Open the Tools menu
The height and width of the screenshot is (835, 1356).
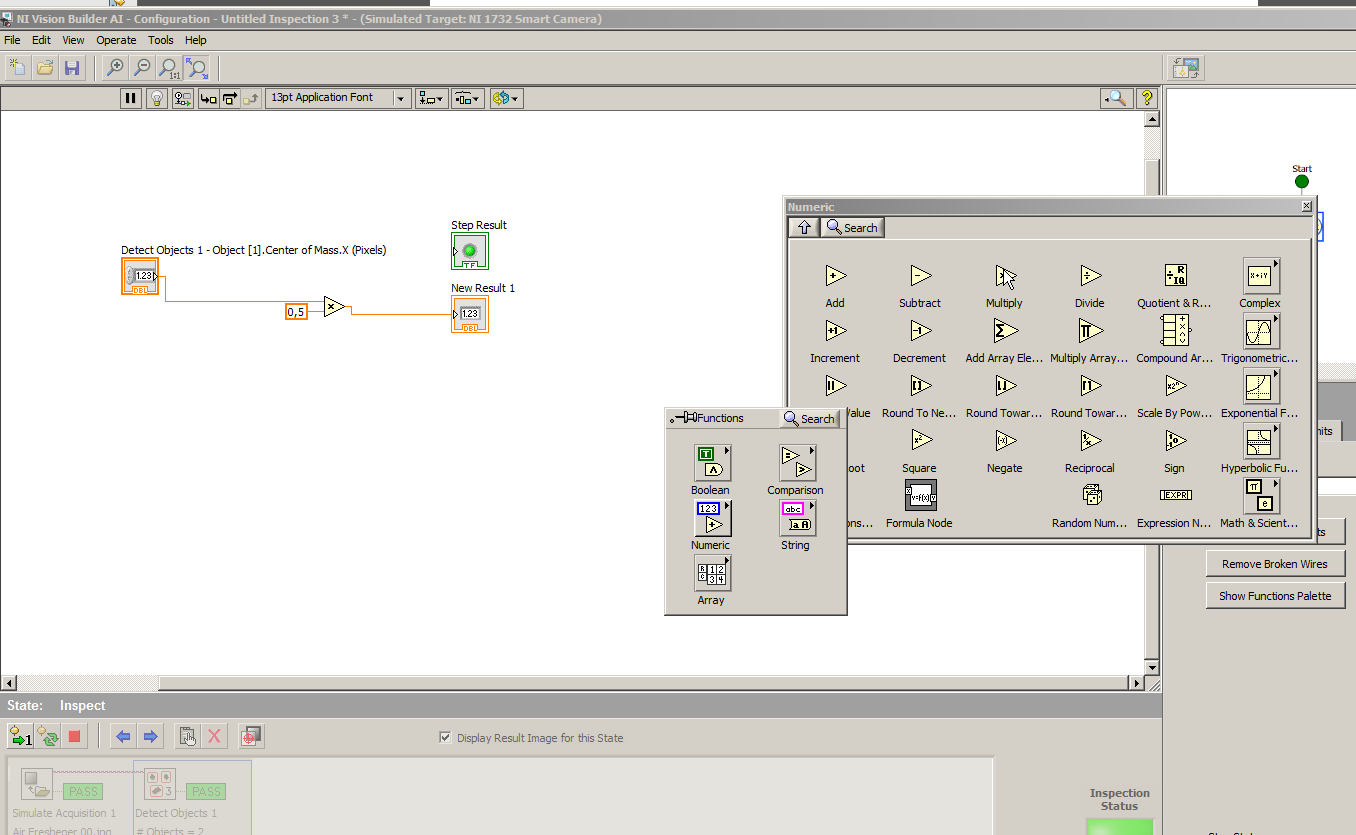point(160,40)
